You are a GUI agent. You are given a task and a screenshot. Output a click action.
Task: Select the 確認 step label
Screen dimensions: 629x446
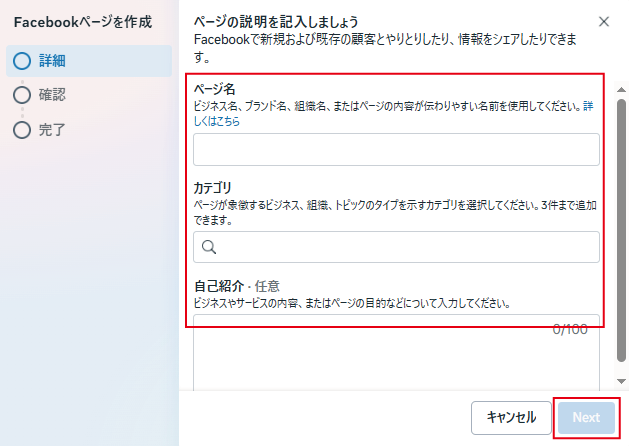53,95
